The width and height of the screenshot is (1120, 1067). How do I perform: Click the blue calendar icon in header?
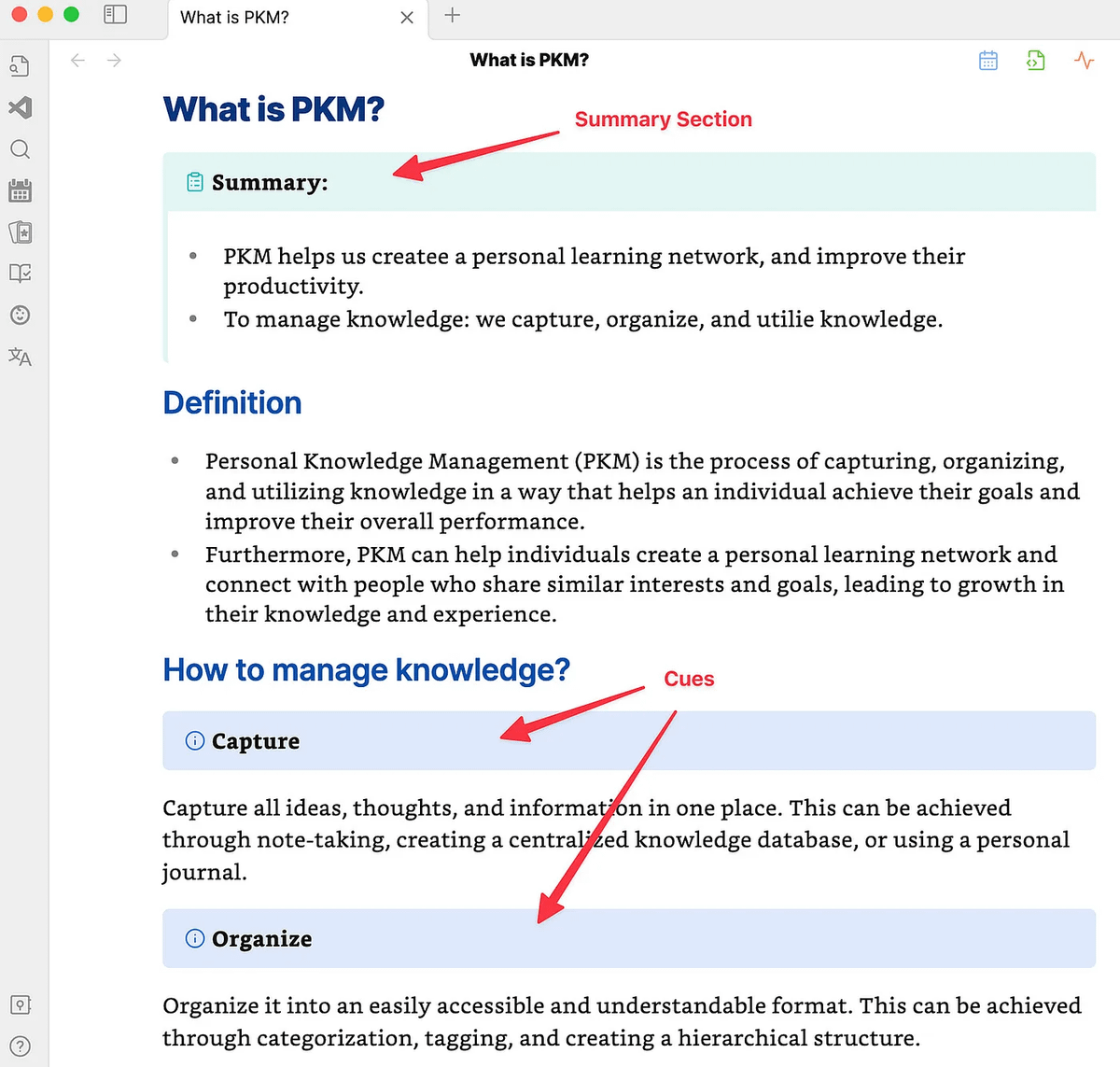click(x=988, y=61)
